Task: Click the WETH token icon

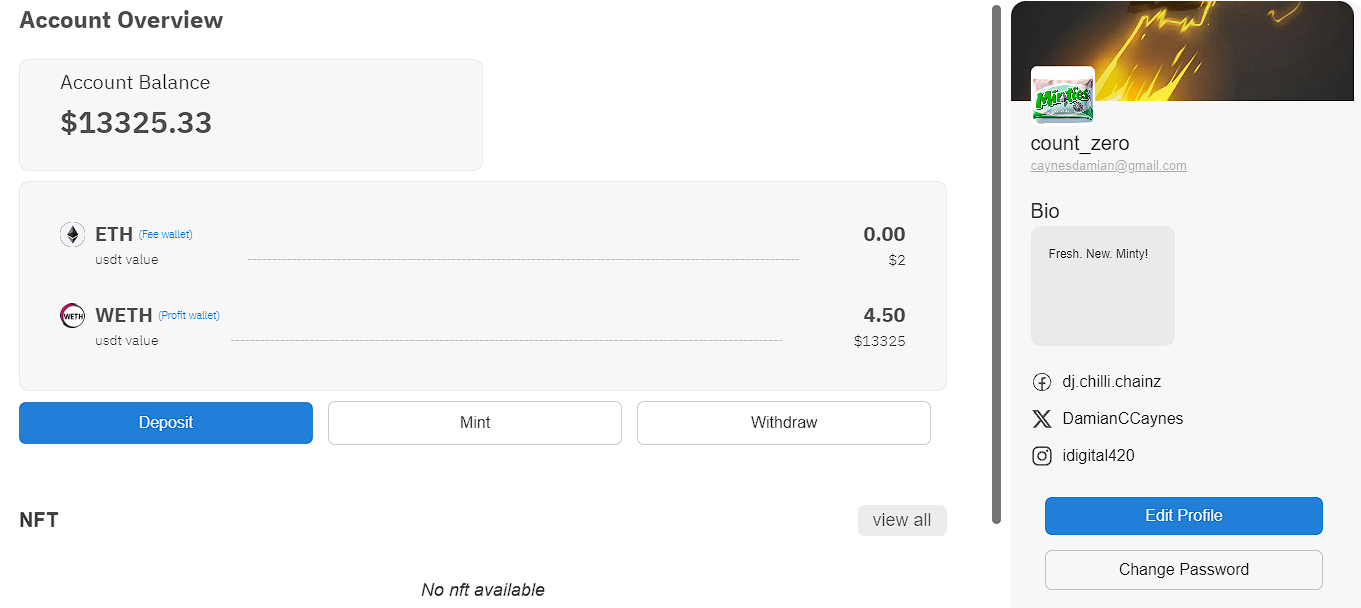Action: pyautogui.click(x=72, y=316)
